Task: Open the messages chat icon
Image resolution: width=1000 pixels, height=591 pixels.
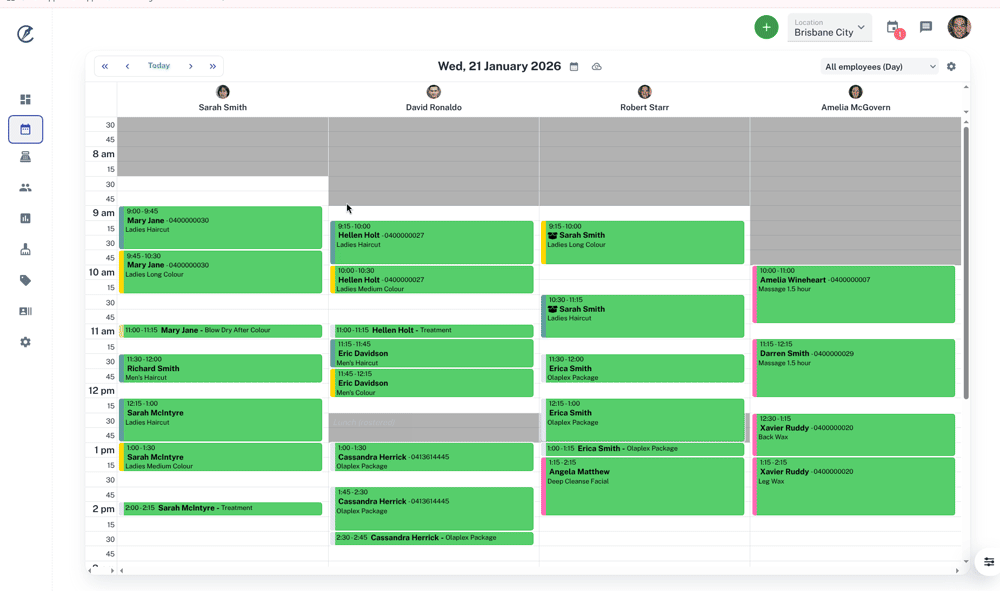Action: click(926, 28)
